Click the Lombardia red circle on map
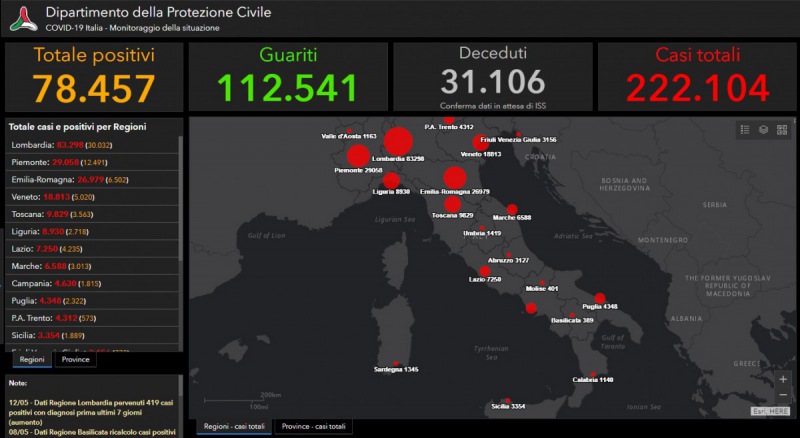Viewport: 800px width, 438px height. [x=398, y=142]
